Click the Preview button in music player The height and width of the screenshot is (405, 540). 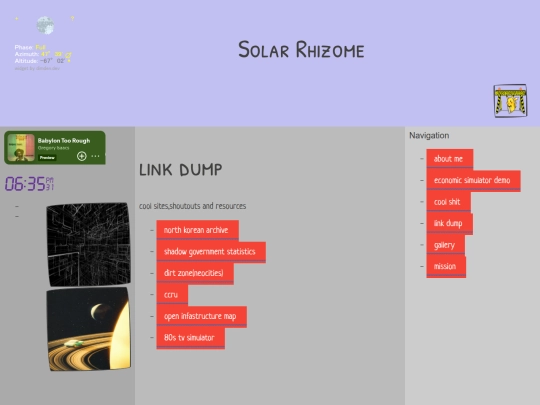[x=47, y=157]
